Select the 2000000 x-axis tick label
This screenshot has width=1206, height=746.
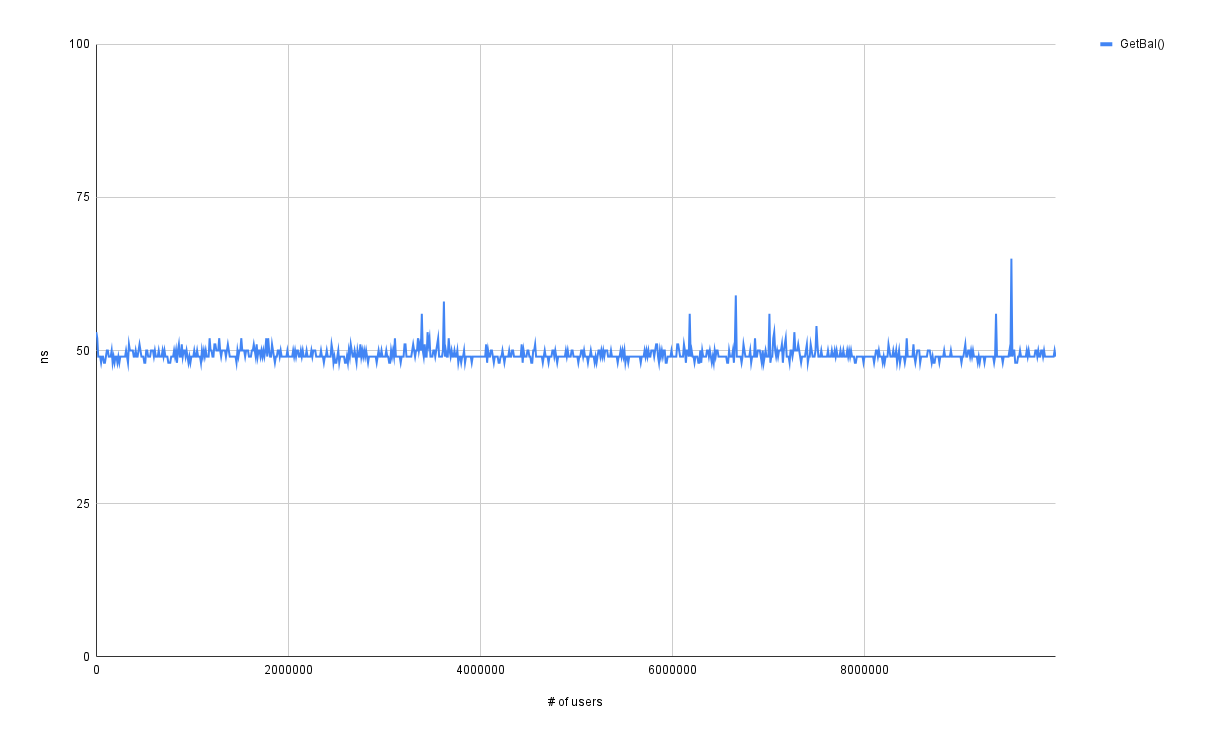click(x=288, y=671)
